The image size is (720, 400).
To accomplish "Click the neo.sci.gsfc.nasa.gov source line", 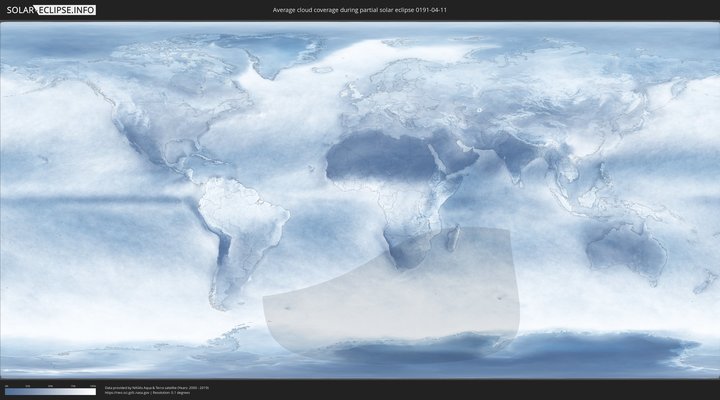I will coord(147,393).
